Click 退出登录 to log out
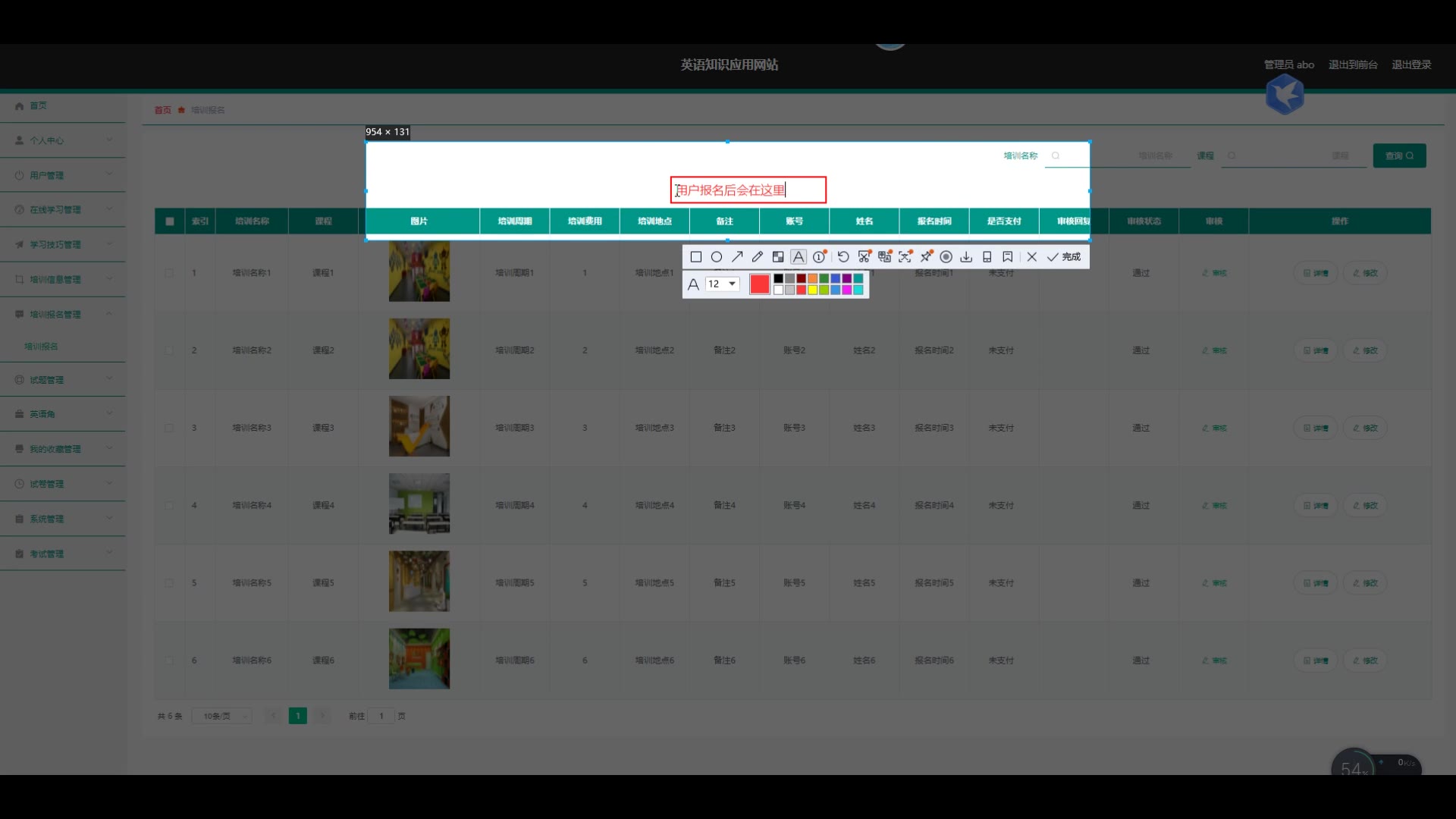 [x=1411, y=65]
